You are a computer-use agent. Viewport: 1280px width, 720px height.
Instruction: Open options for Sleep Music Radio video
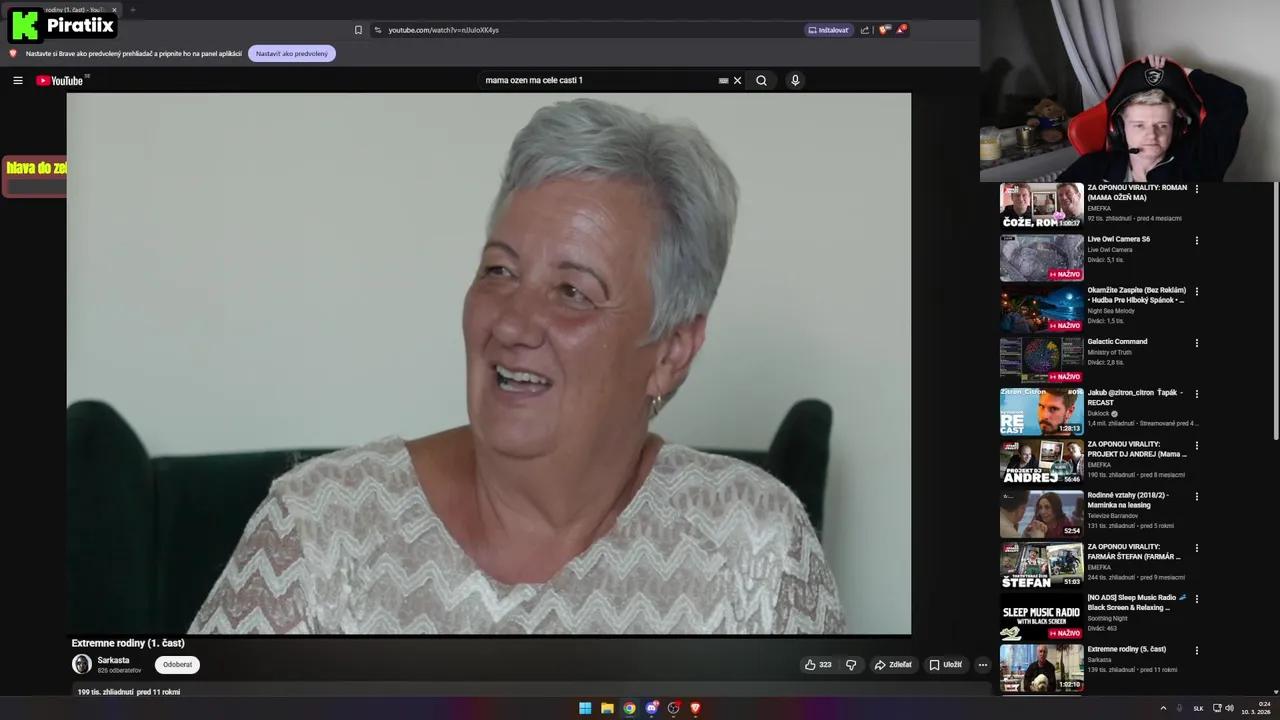pos(1196,599)
